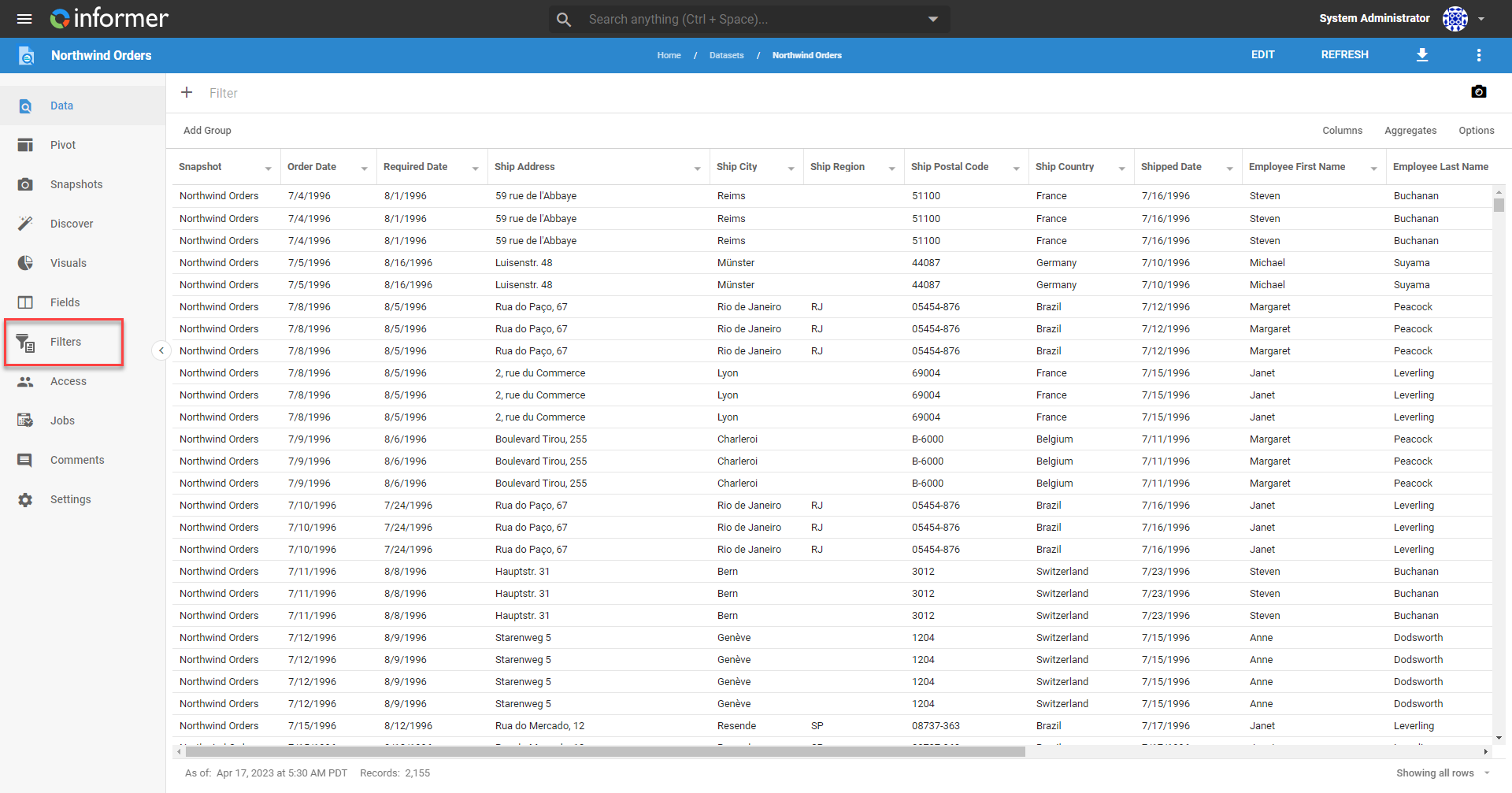Open the Access section

point(69,381)
